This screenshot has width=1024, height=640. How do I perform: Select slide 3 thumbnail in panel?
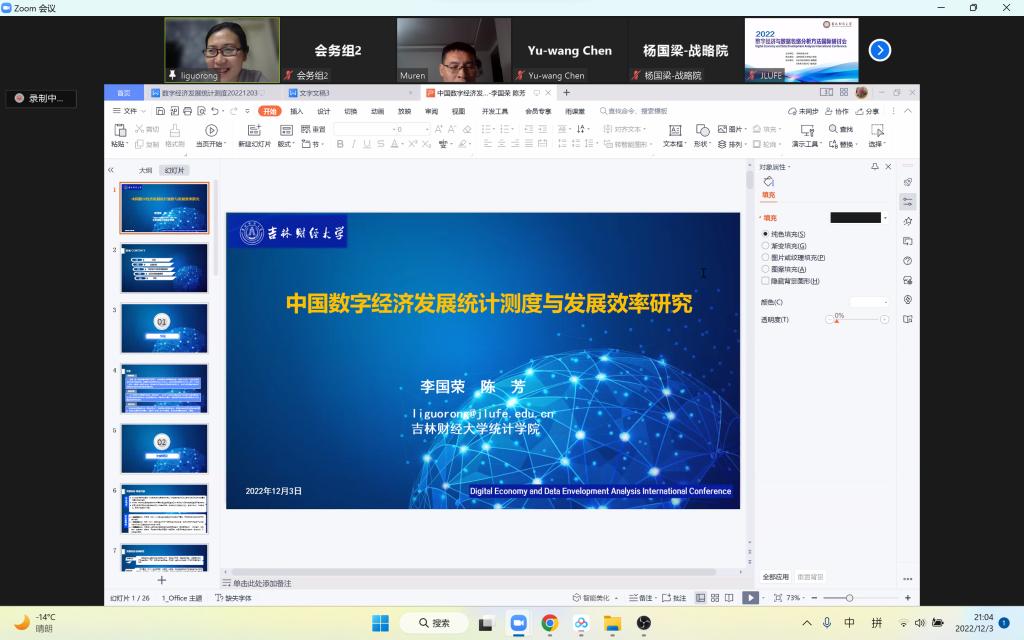click(x=164, y=329)
